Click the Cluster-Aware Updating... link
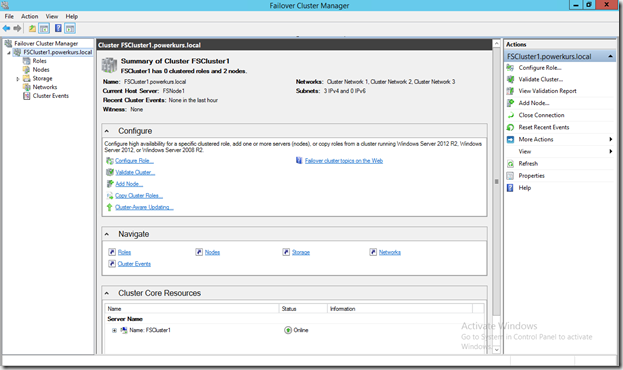623x370 pixels. [x=144, y=207]
